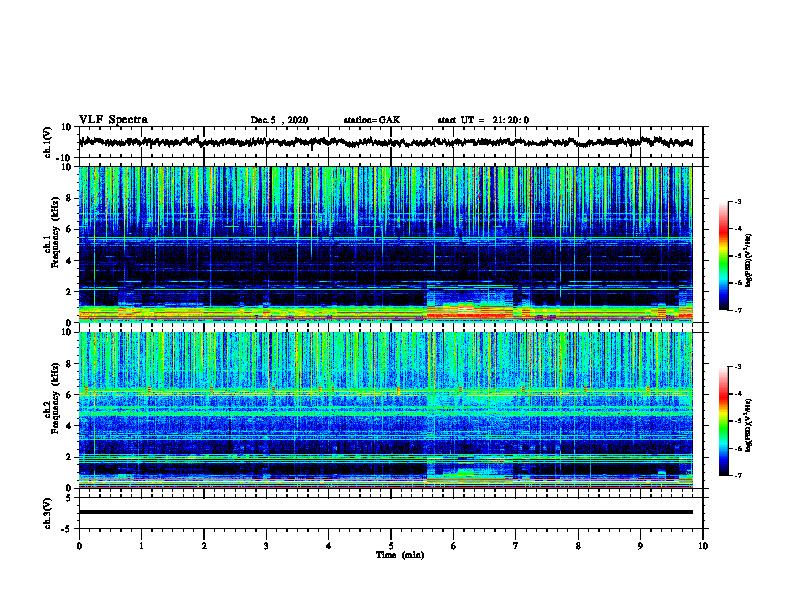Image resolution: width=792 pixels, height=612 pixels.
Task: Click the "VLF Spectra" title text
Action: click(x=113, y=120)
